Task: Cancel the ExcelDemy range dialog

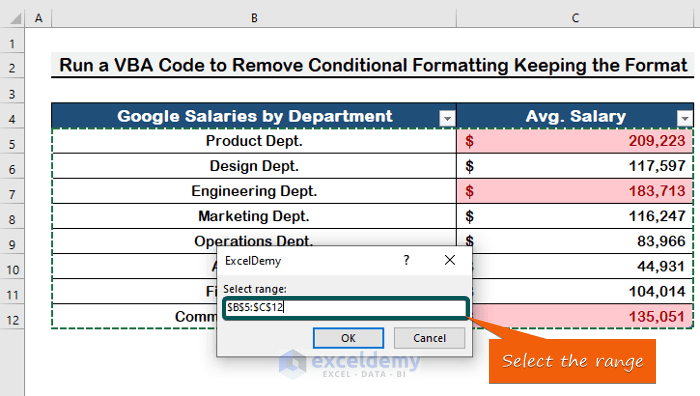Action: 429,338
